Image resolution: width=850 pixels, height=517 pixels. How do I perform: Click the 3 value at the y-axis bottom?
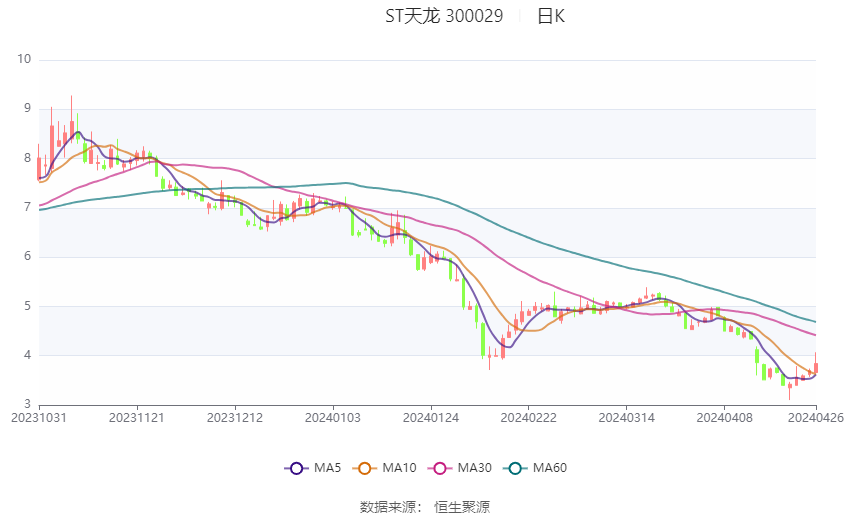pyautogui.click(x=28, y=404)
